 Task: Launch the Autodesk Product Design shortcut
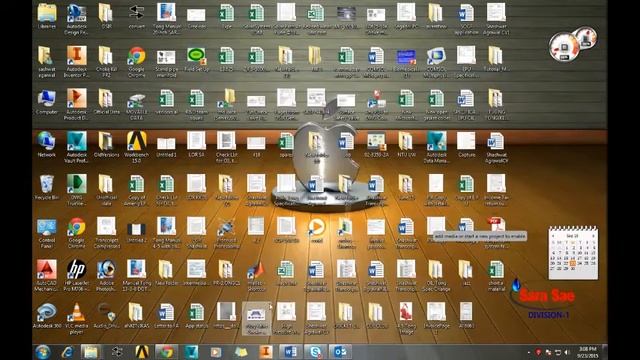coord(76,105)
